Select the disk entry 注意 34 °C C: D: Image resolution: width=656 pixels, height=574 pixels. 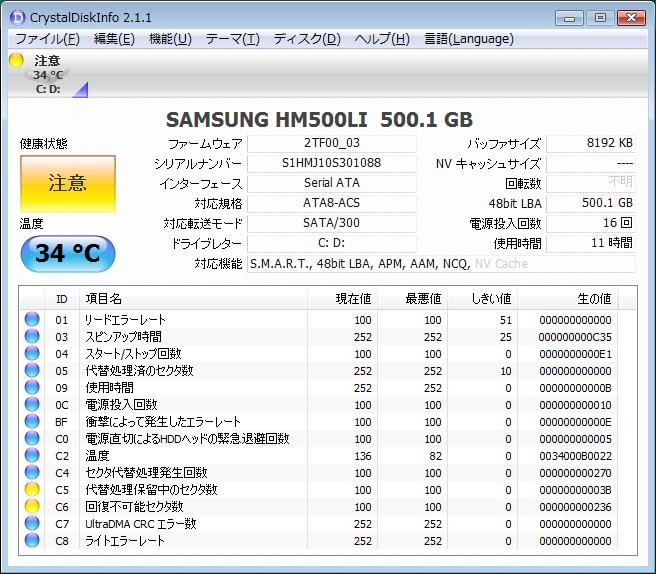point(48,74)
